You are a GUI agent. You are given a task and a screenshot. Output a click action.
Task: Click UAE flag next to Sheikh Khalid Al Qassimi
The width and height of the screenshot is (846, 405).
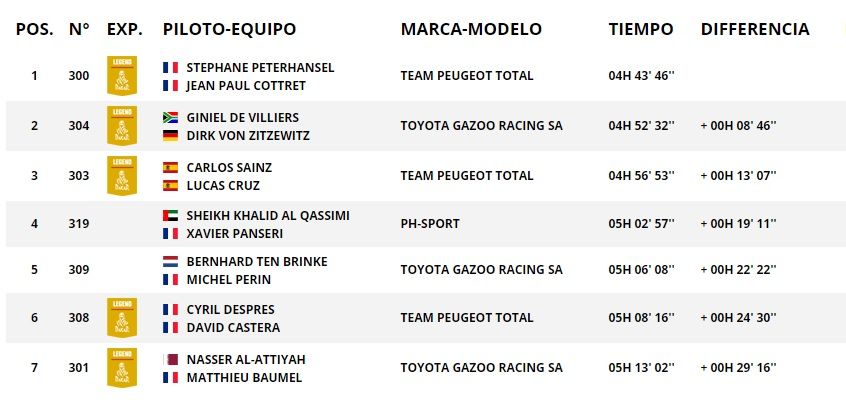pos(170,215)
